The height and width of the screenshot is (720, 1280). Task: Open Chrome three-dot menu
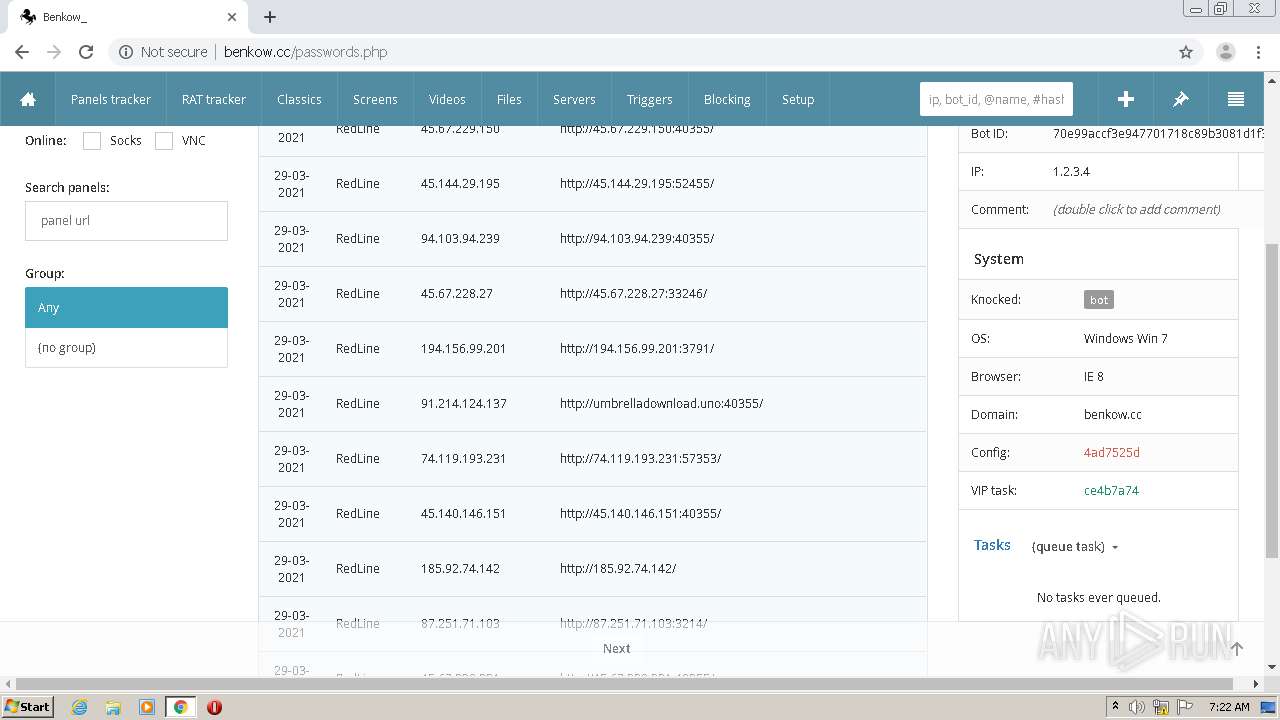[x=1257, y=52]
